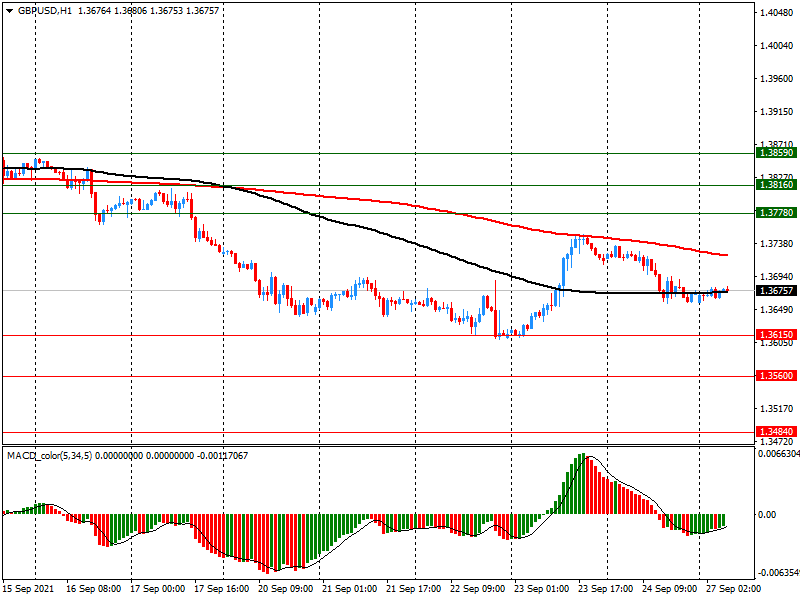The width and height of the screenshot is (800, 600).
Task: Click the 20 Sep 09:00 time label
Action: point(286,589)
